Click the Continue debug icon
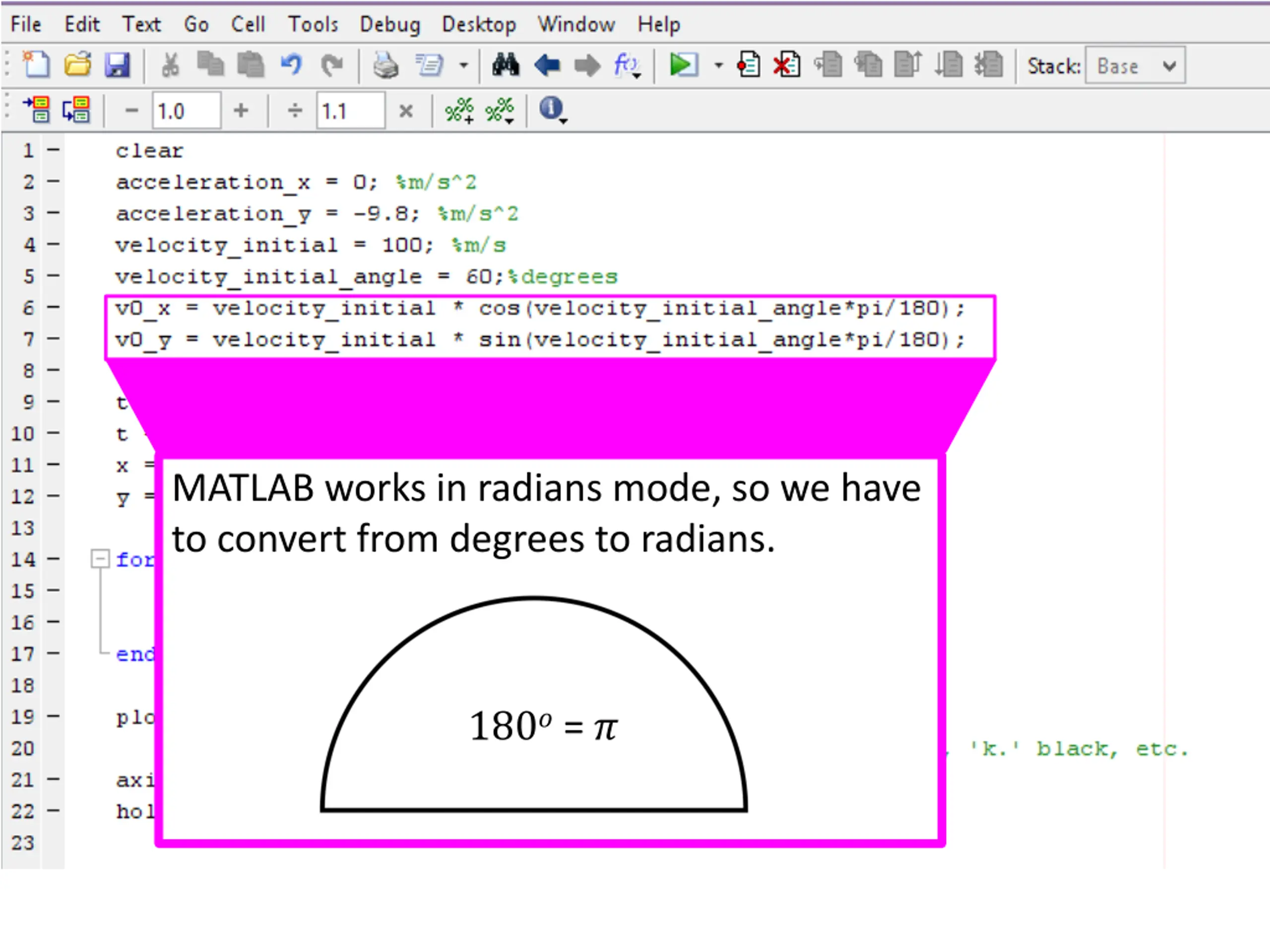Image resolution: width=1270 pixels, height=952 pixels. click(949, 64)
